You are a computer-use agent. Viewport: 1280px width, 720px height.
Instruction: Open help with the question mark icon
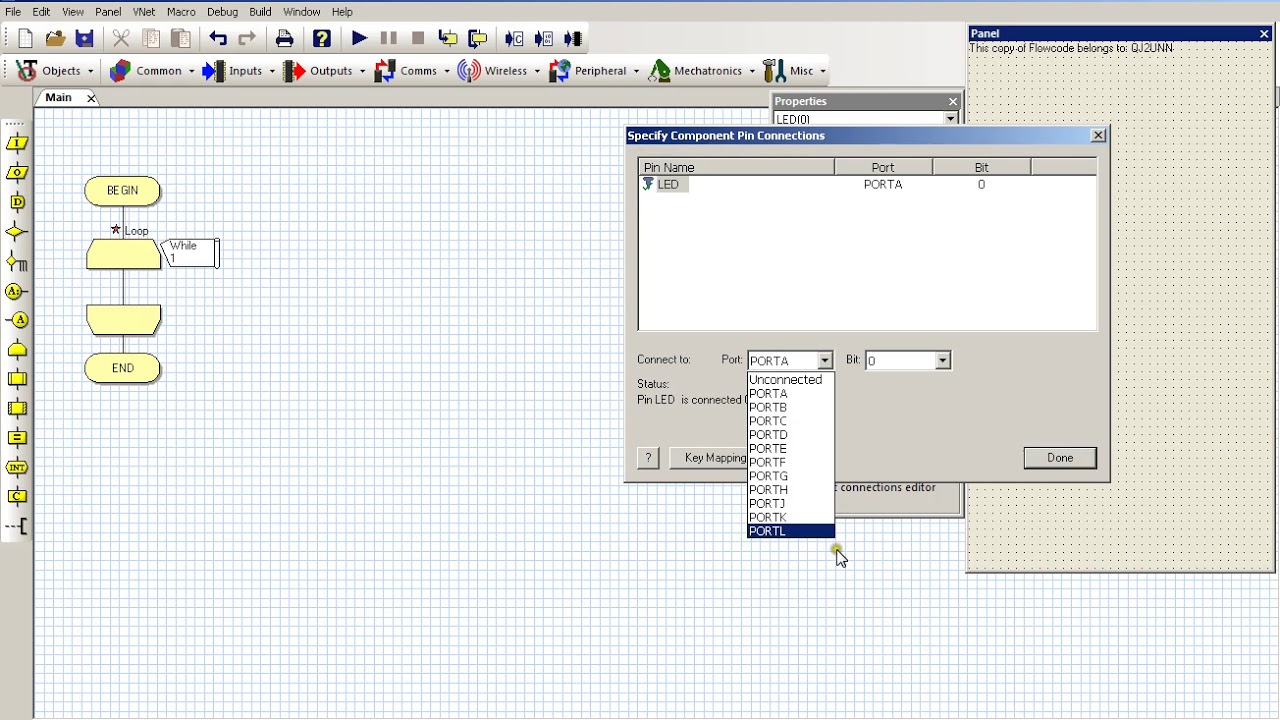(321, 39)
